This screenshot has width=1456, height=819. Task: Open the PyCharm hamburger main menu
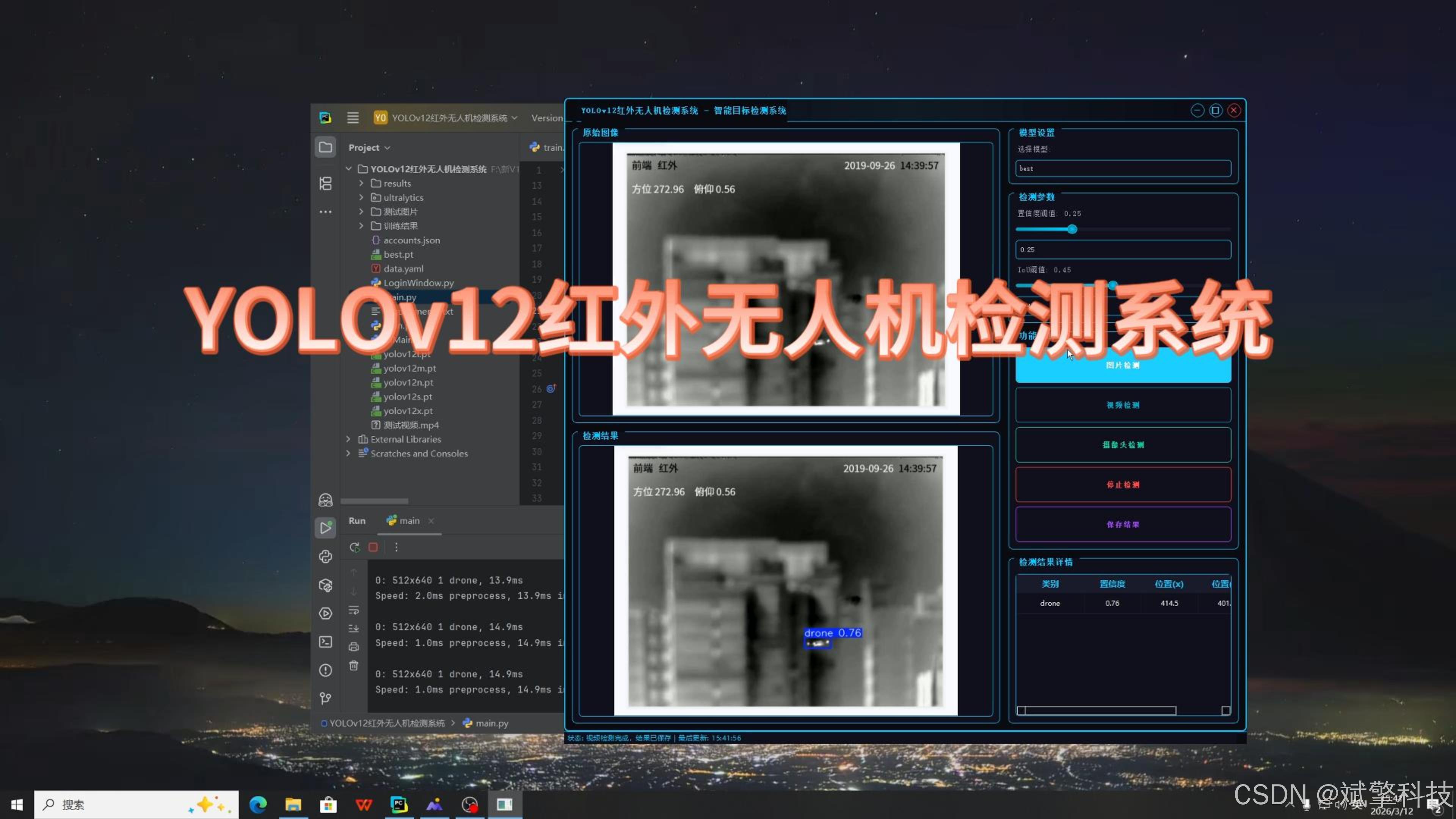click(x=353, y=118)
